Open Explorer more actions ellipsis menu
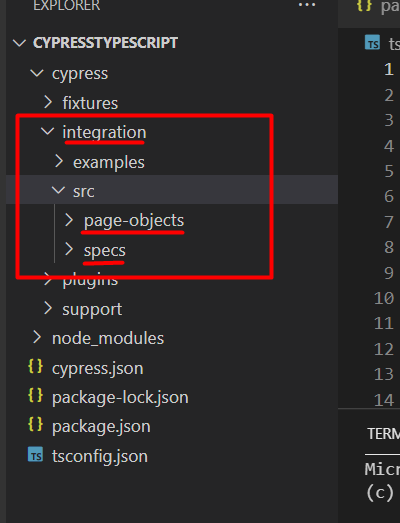The height and width of the screenshot is (523, 400). pos(307,5)
